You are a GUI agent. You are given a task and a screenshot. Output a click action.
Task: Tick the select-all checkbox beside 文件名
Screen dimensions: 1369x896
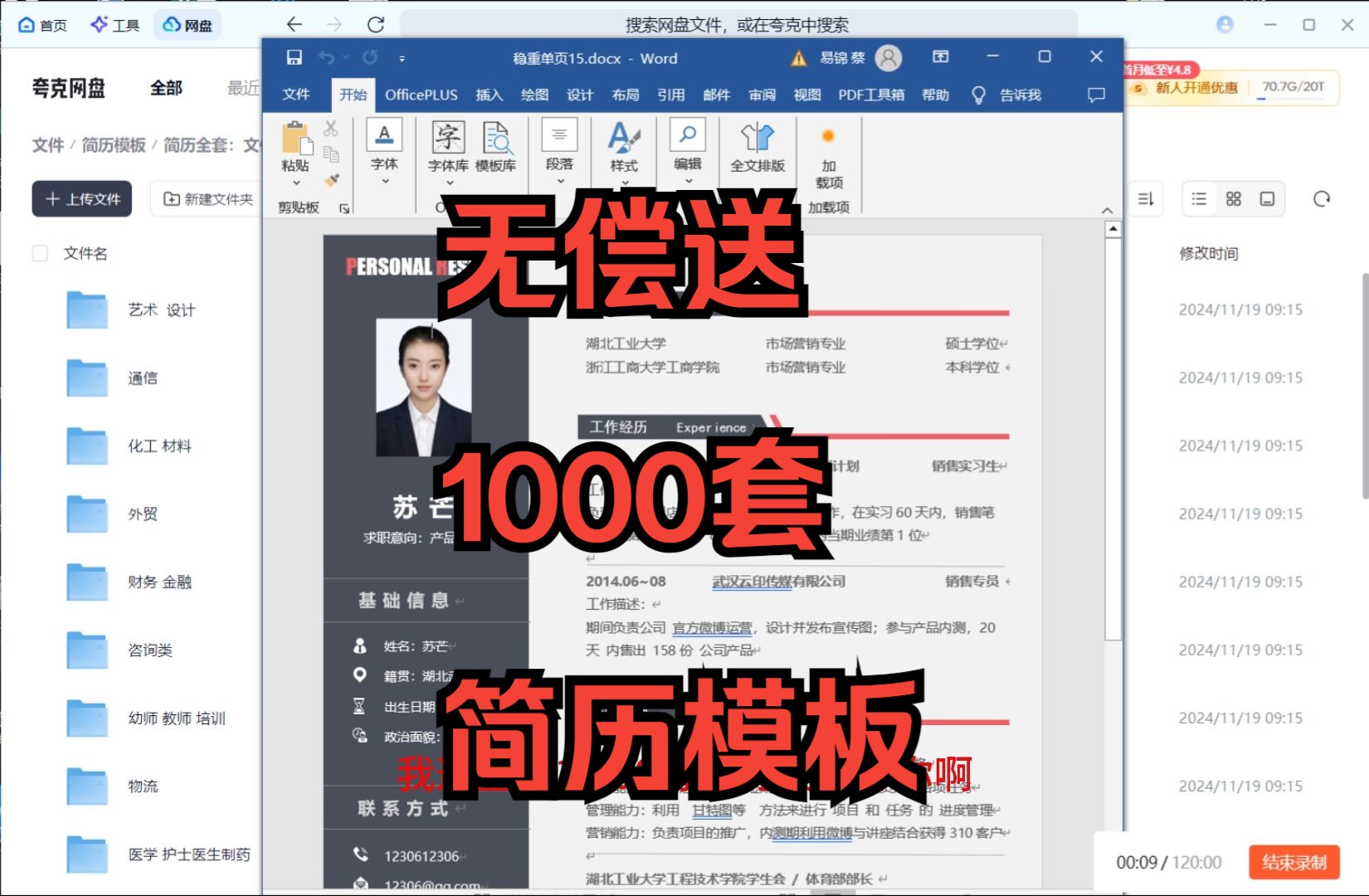coord(40,253)
